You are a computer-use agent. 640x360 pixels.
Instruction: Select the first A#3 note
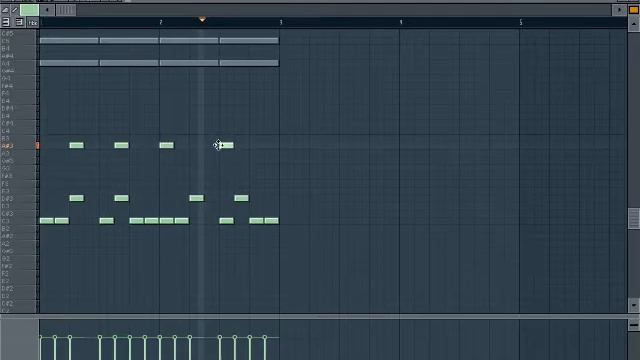point(76,145)
